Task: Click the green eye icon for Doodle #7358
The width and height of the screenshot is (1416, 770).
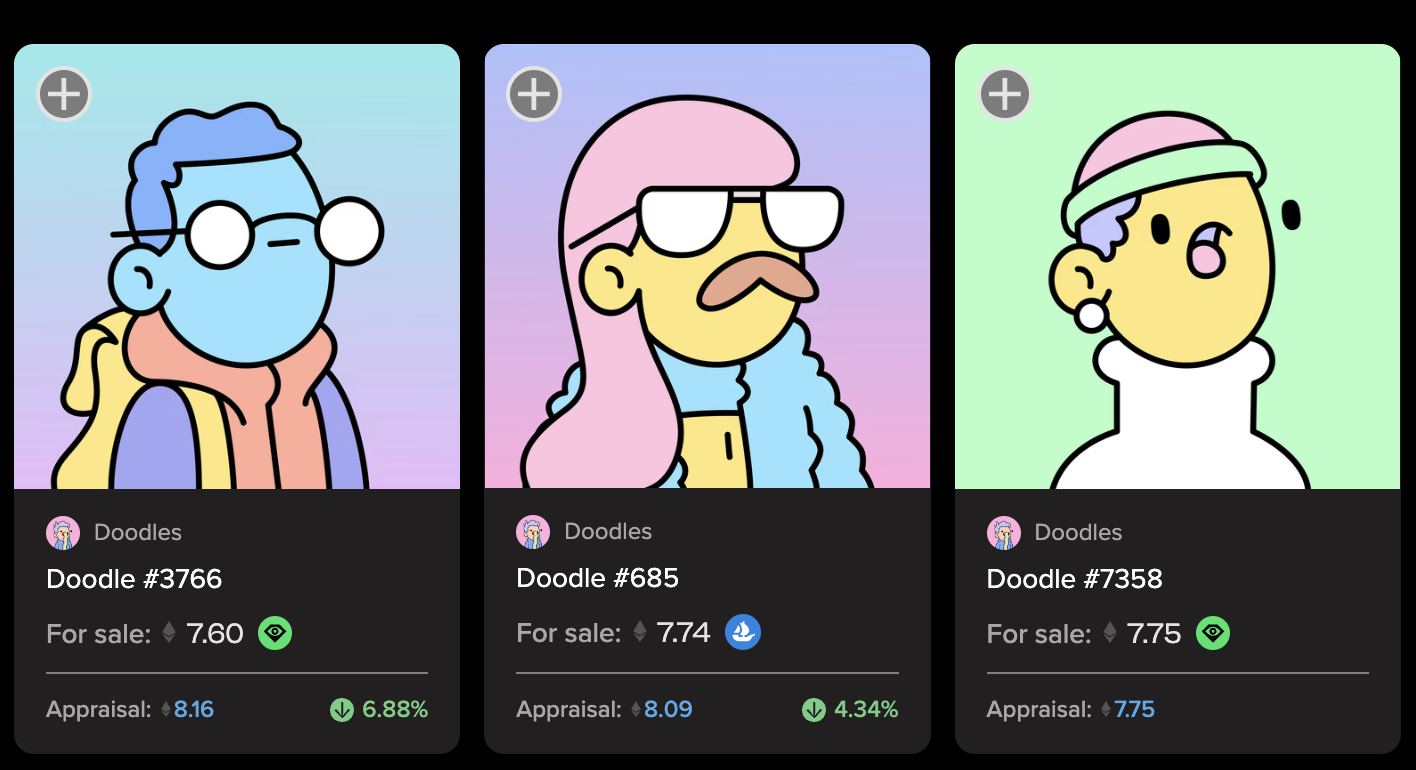Action: [1213, 633]
